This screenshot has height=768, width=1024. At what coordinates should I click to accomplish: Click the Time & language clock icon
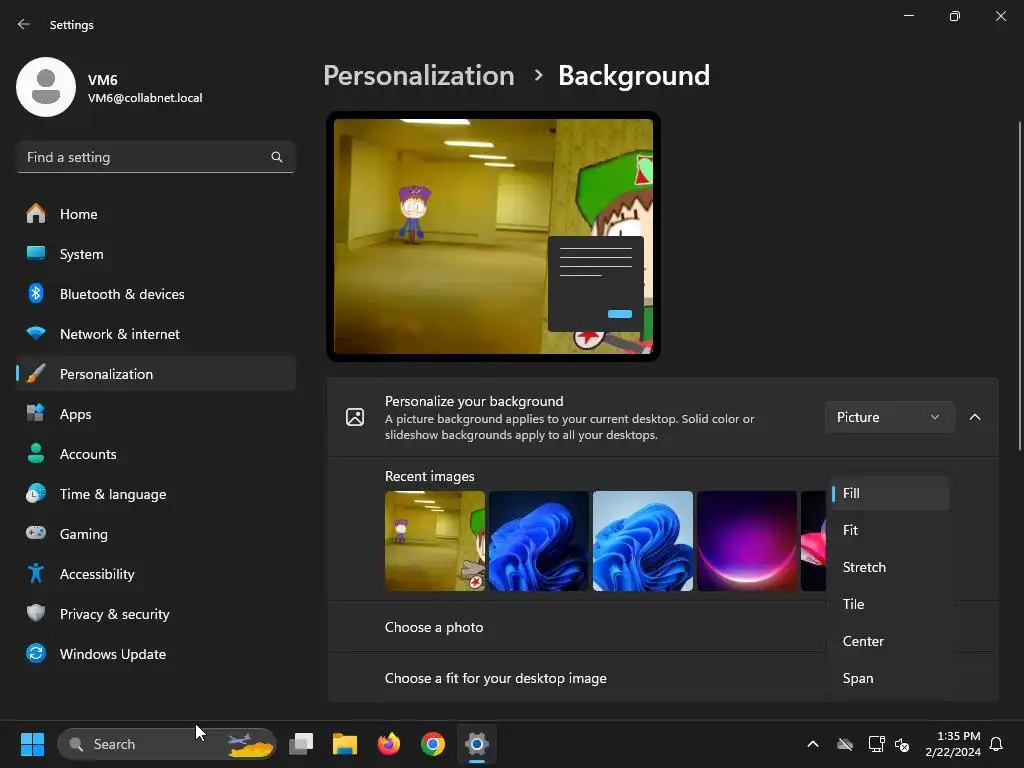point(36,494)
